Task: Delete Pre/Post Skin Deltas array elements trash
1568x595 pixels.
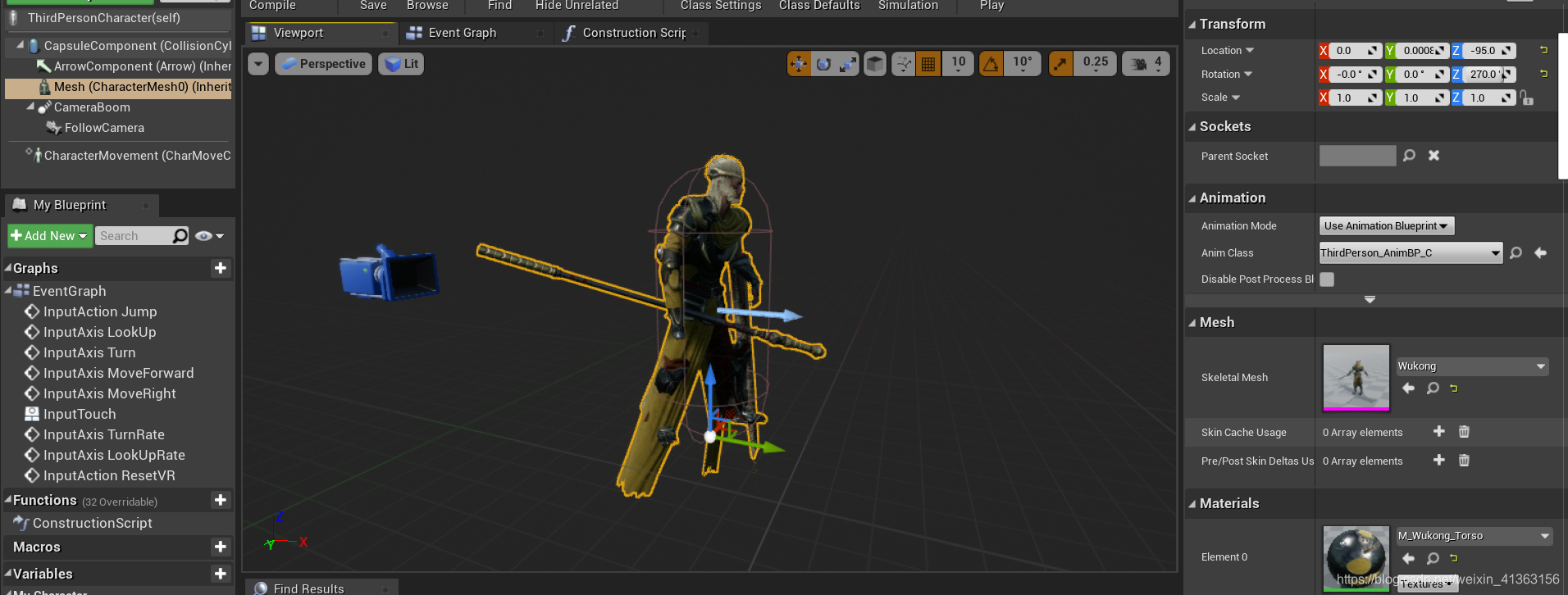Action: coord(1464,461)
